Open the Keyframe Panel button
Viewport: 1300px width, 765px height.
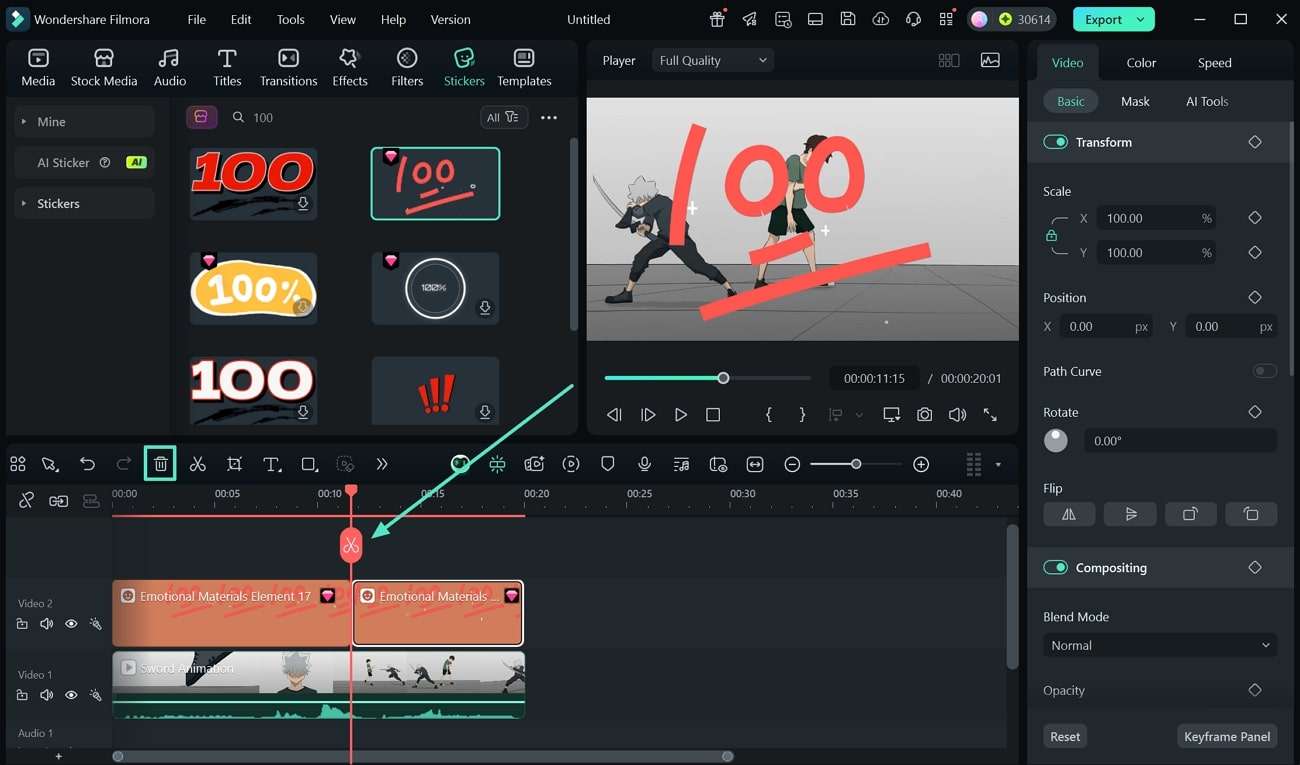coord(1227,736)
